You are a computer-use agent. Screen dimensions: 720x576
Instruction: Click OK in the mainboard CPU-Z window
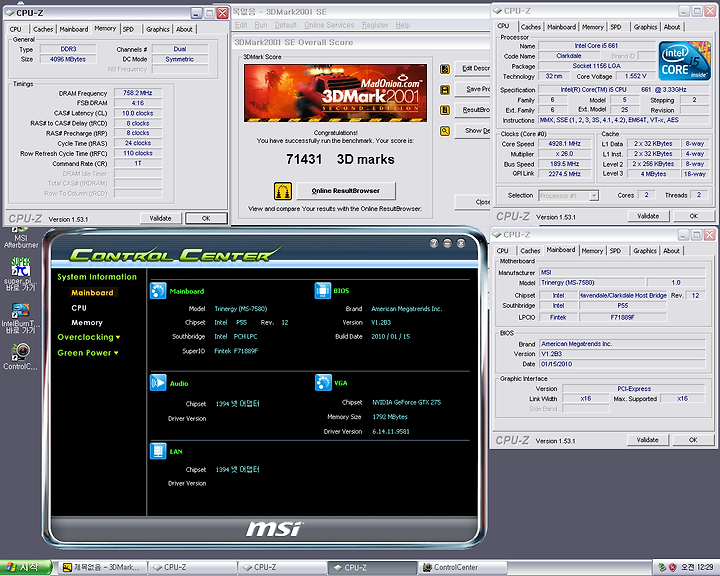coord(693,440)
